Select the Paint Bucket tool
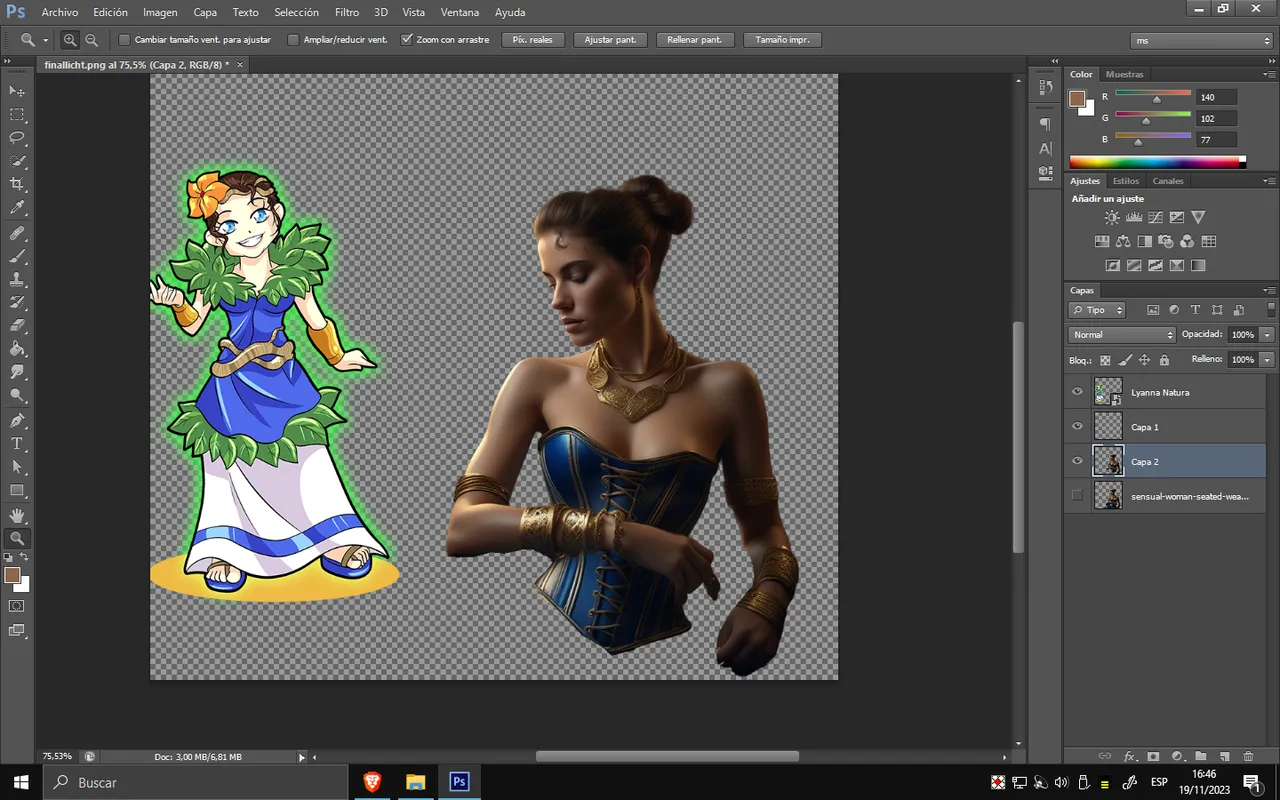Screen dimensions: 1280x800 (17, 349)
